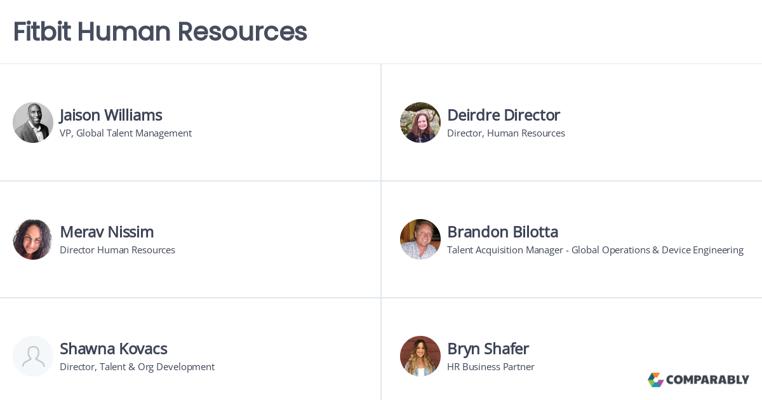Open the Bryn Shafer name link
Viewport: 762px width, 400px height.
point(488,348)
